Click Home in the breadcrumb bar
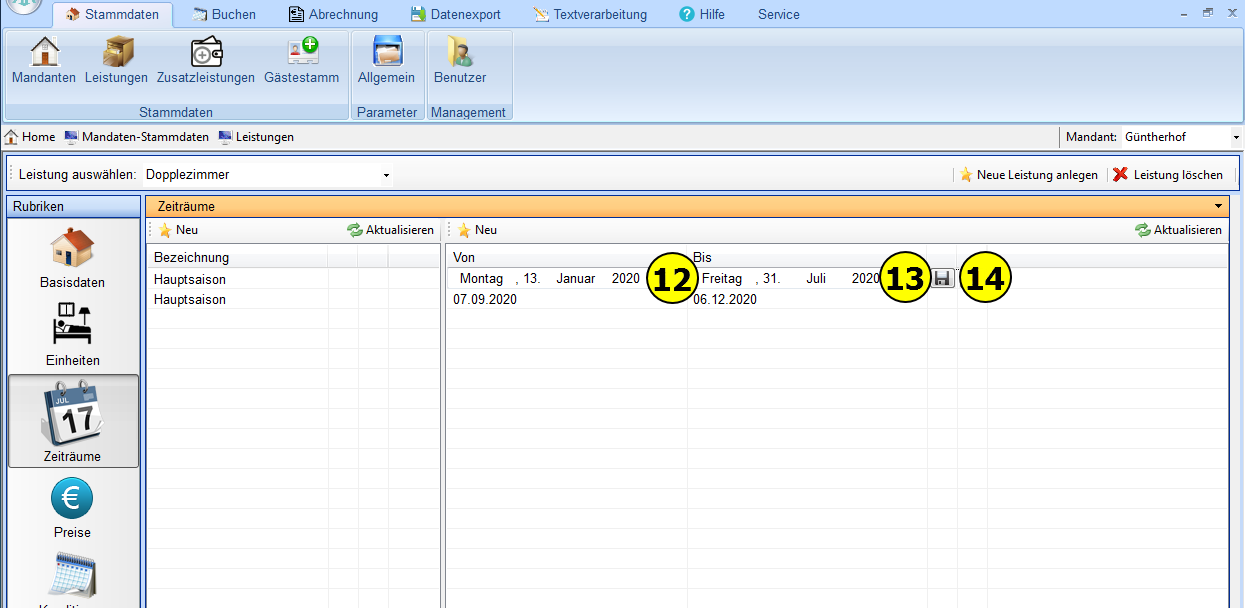 pyautogui.click(x=30, y=137)
